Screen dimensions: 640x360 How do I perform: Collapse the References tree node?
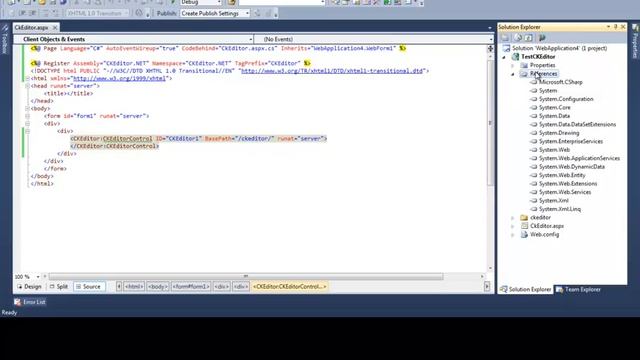[513, 74]
